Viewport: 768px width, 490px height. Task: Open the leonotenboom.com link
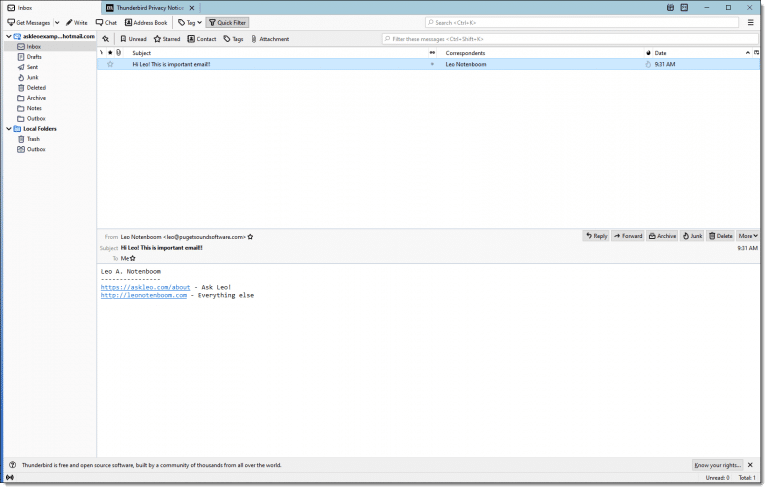[x=144, y=295]
